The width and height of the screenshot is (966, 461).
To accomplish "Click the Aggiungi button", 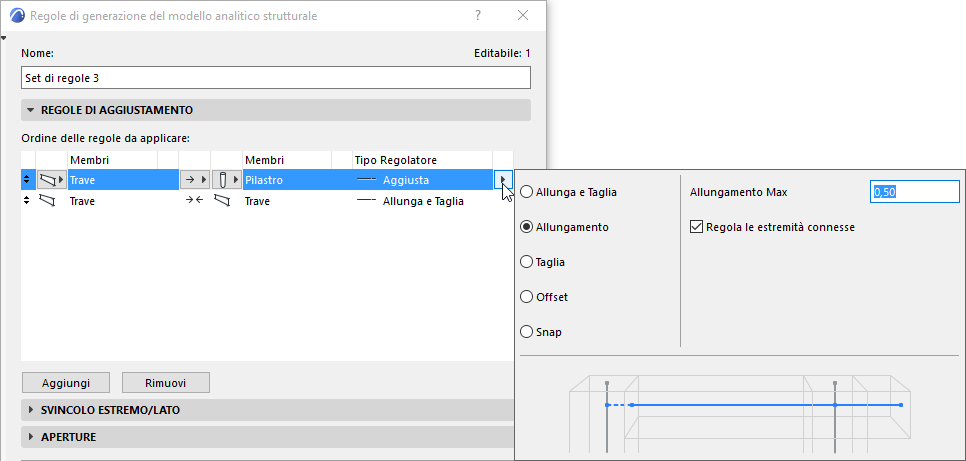I will (66, 383).
